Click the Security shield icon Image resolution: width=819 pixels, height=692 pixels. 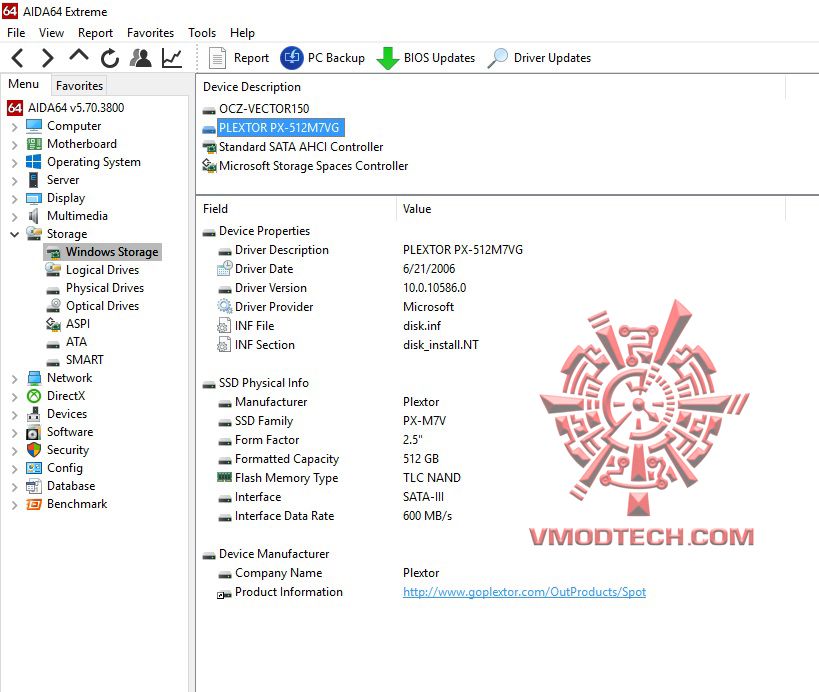tap(34, 450)
